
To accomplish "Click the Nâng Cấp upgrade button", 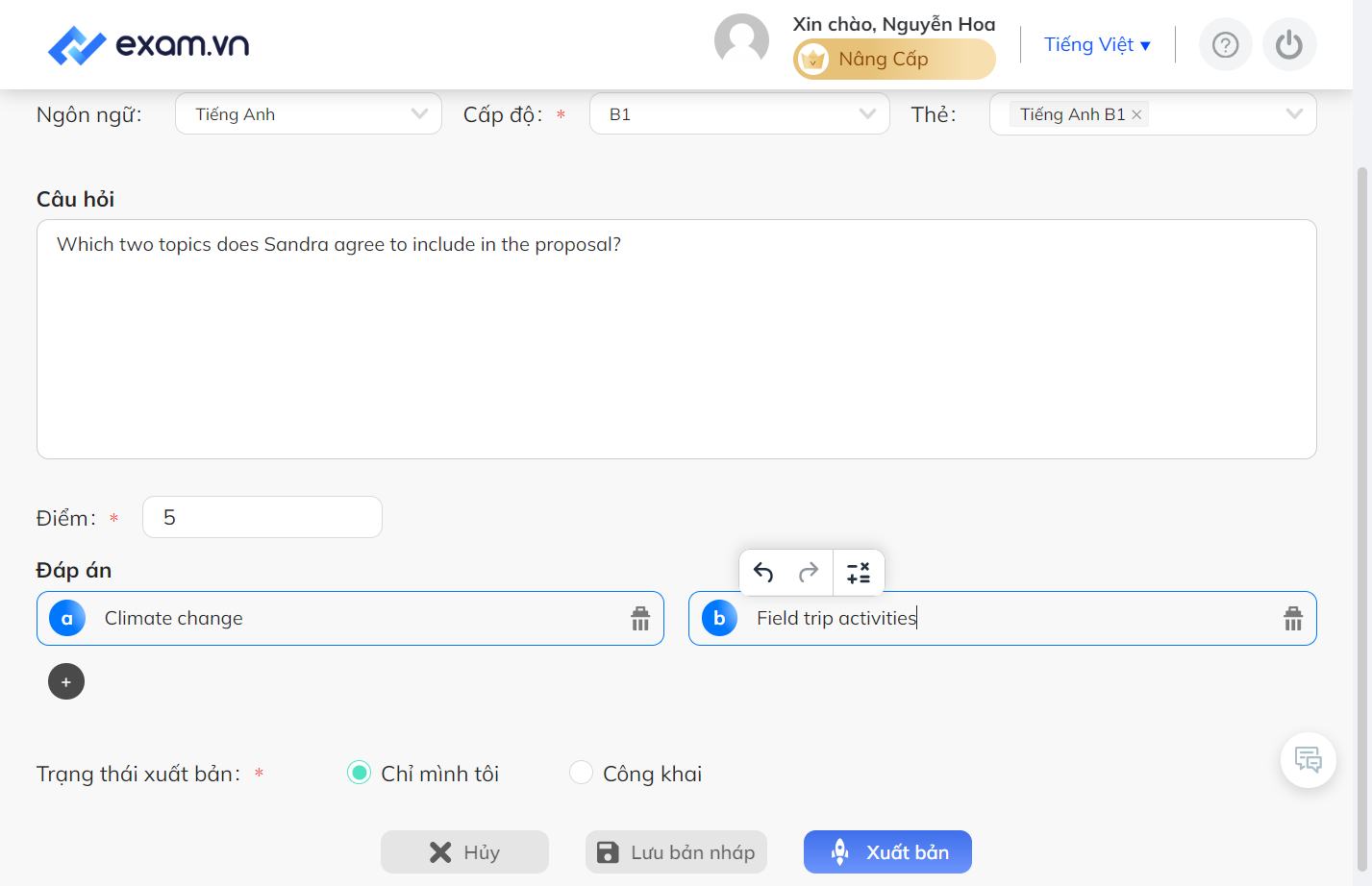I will pos(894,60).
